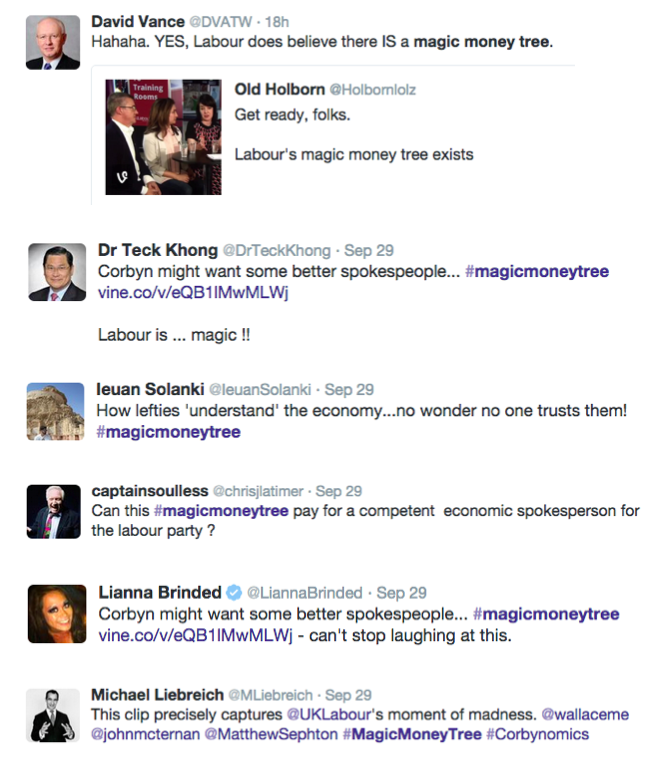
Task: Click Lianna Brinded's verified badge
Action: [234, 592]
